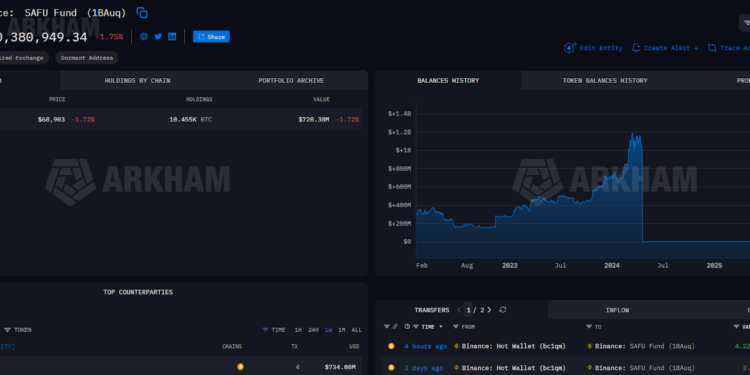Click the 10.455K BTC holdings cell
Screen dimensions: 750x375
click(x=190, y=120)
